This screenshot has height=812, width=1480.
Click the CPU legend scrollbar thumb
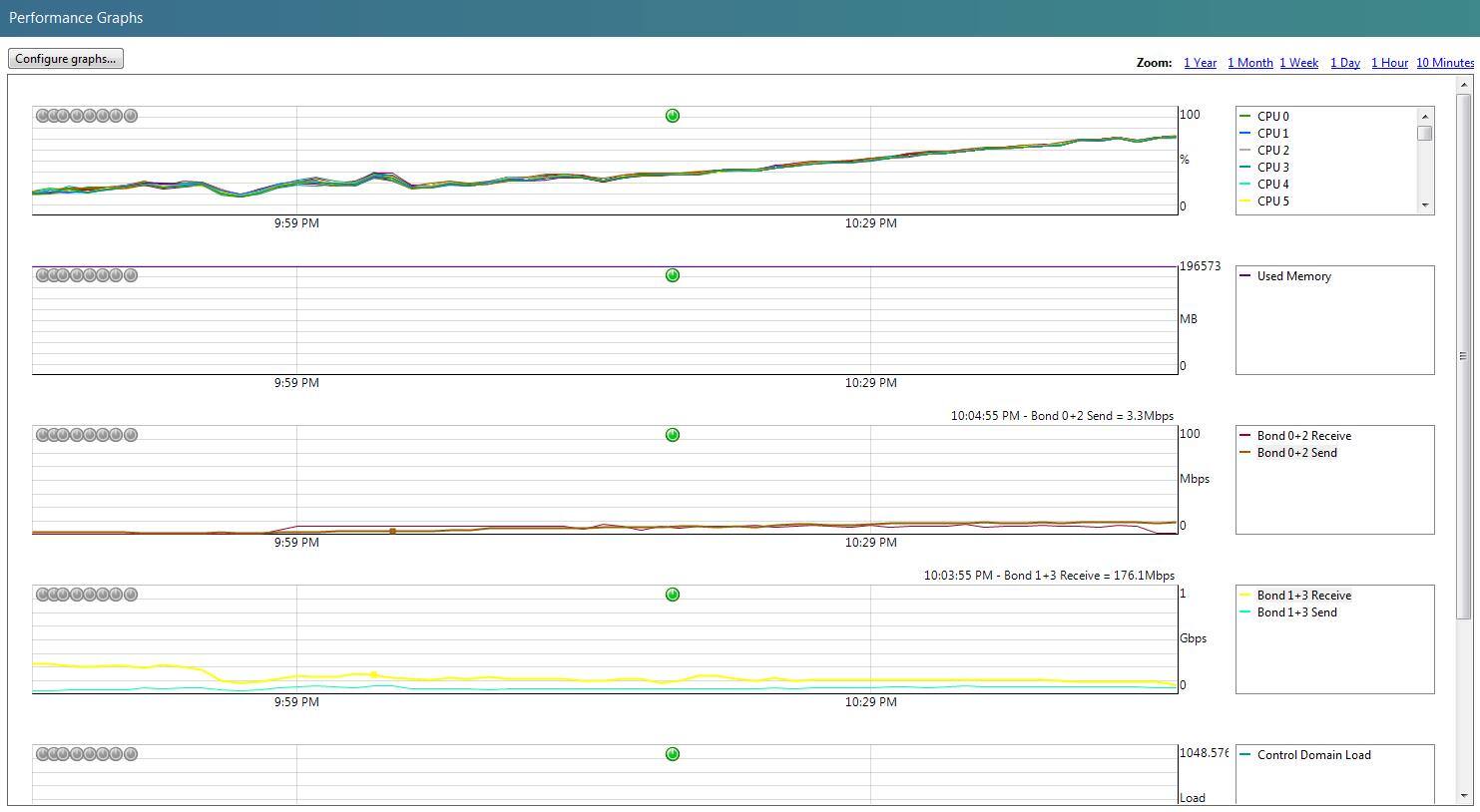click(x=1425, y=133)
